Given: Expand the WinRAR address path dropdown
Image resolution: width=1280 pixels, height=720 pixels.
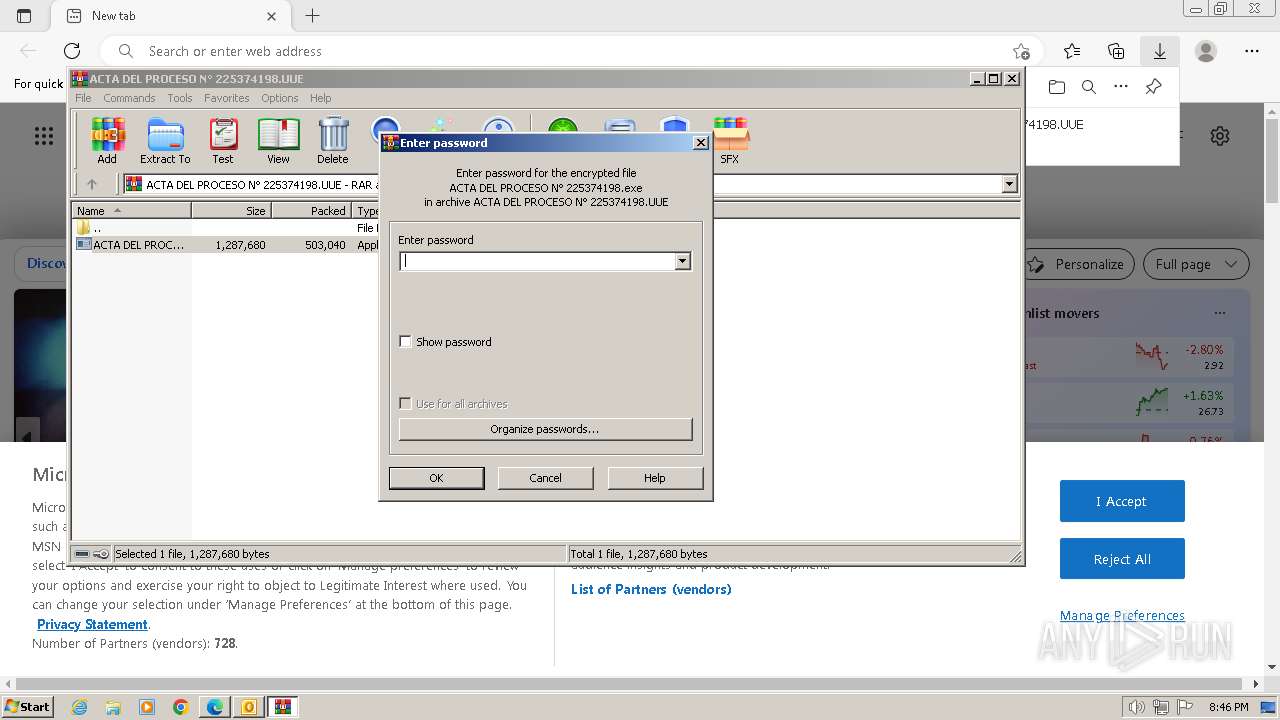Looking at the screenshot, I should [1009, 184].
